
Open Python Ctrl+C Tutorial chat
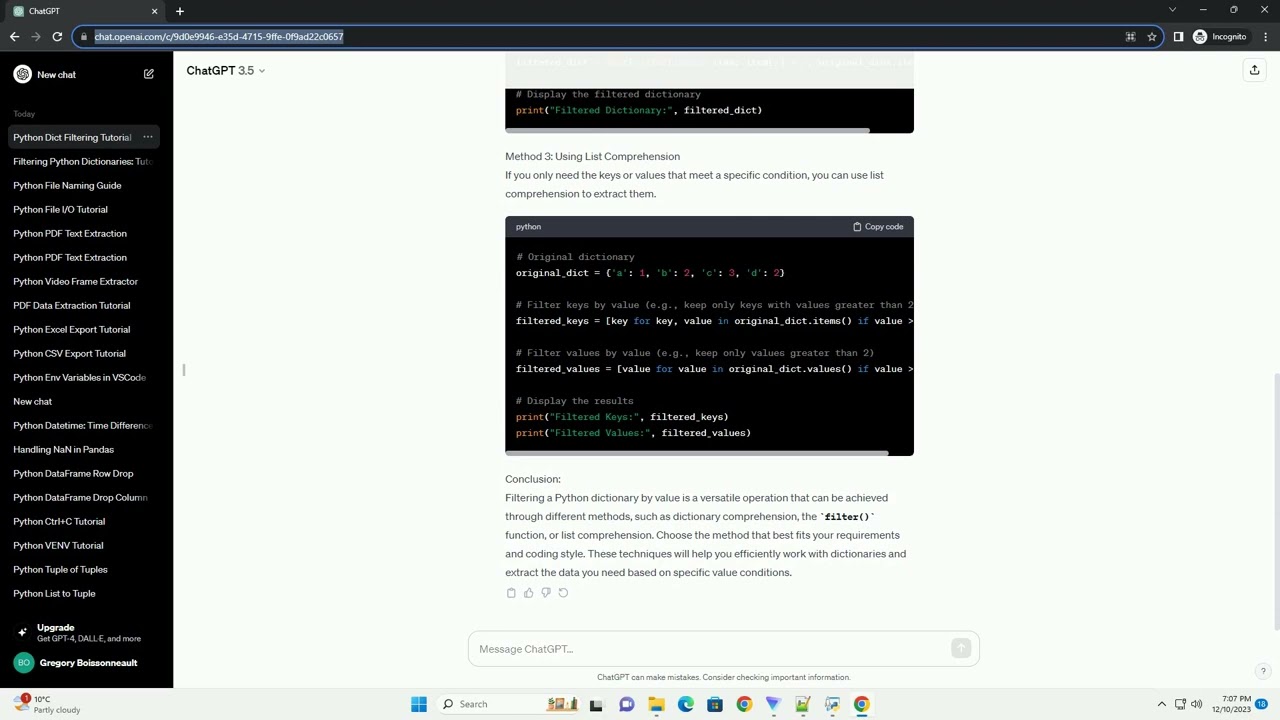84,521
